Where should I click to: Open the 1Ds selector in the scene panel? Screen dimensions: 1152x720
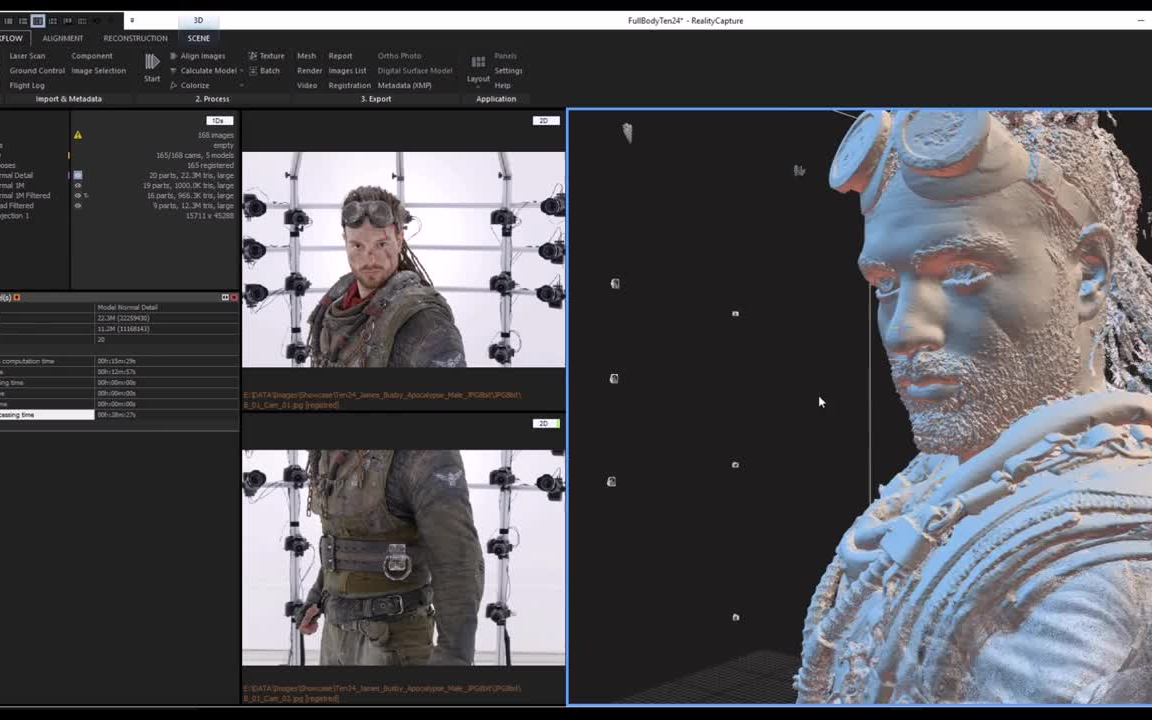(218, 120)
